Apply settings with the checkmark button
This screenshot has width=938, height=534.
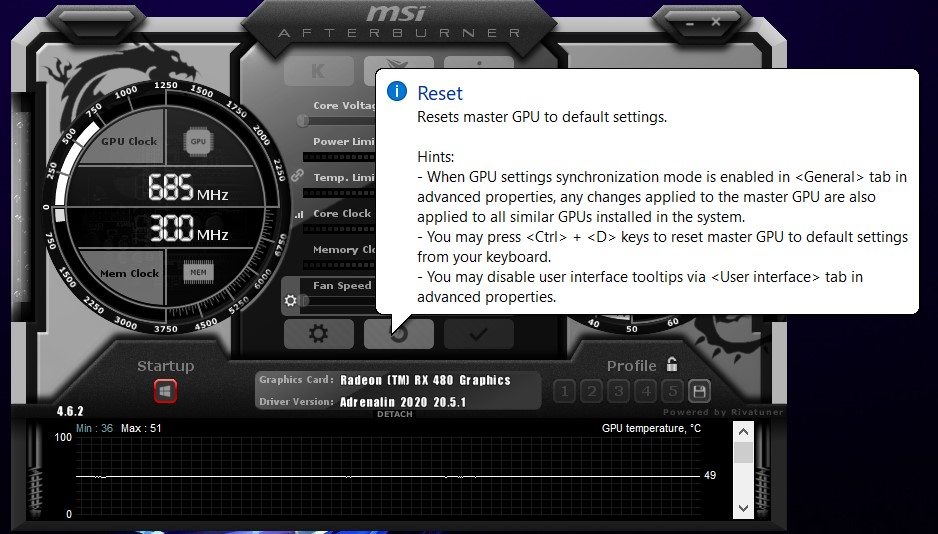(479, 334)
